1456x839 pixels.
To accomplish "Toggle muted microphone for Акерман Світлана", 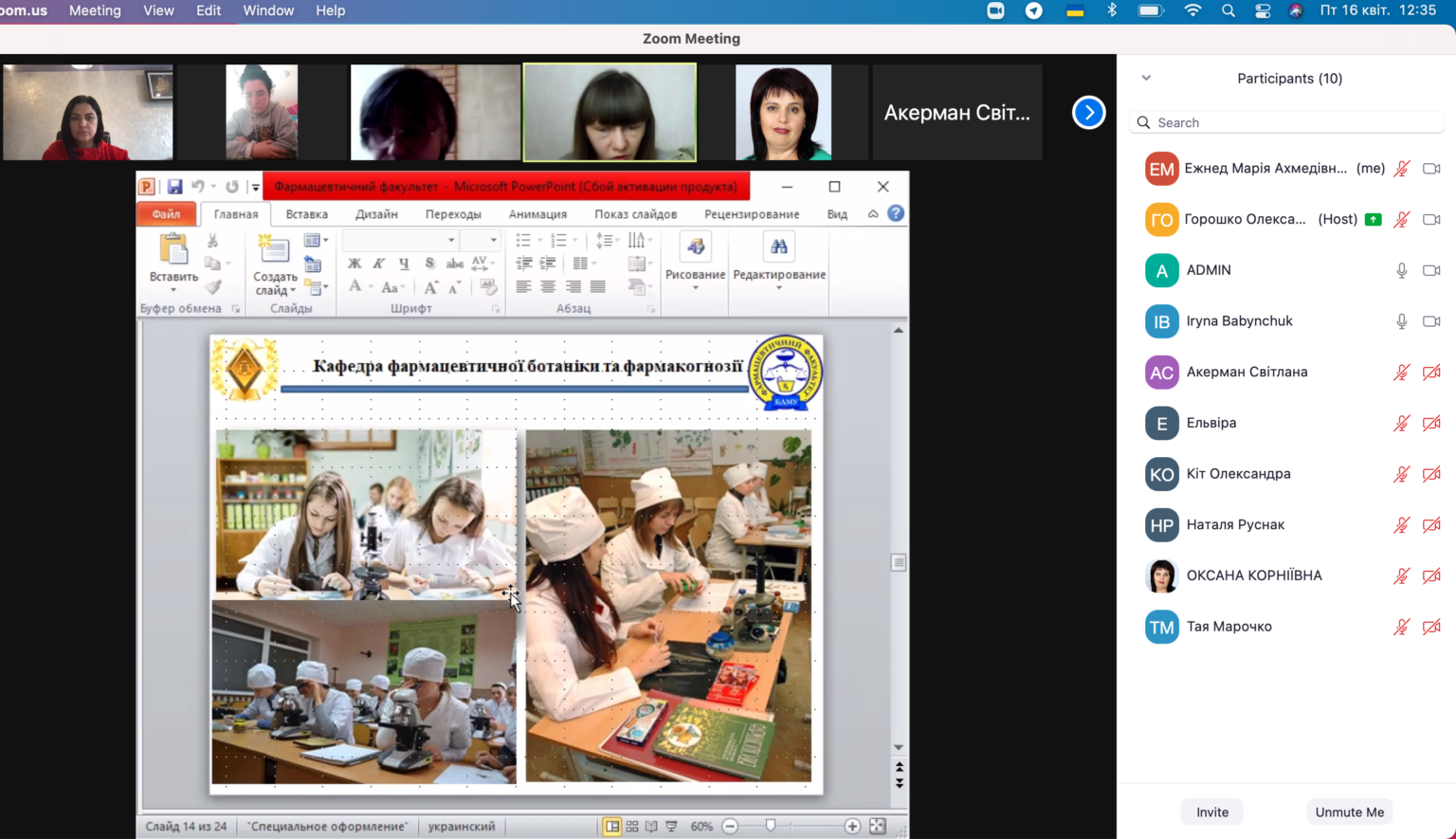I will (1401, 373).
